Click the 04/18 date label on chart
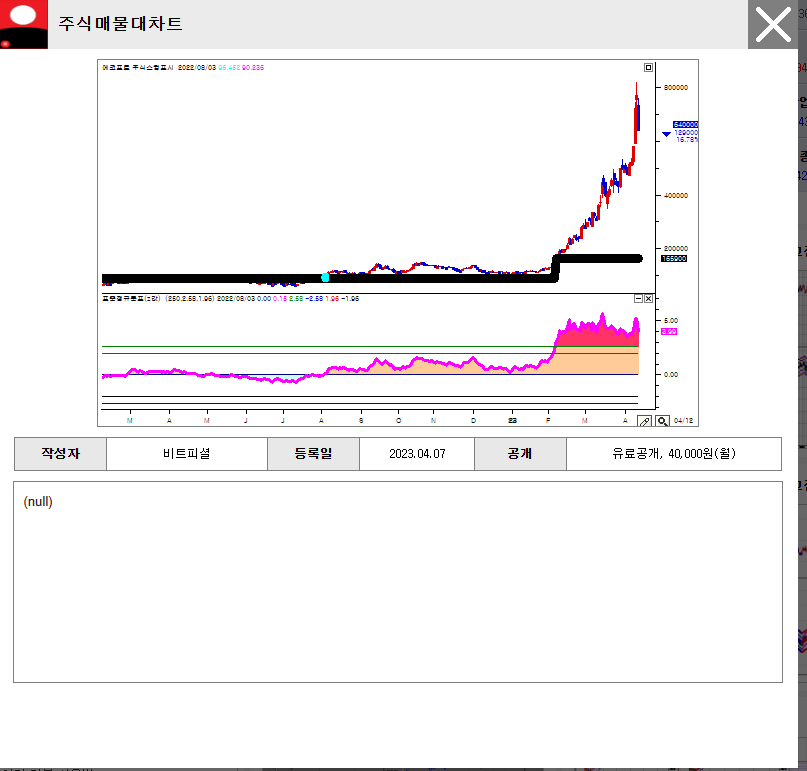 coord(684,421)
